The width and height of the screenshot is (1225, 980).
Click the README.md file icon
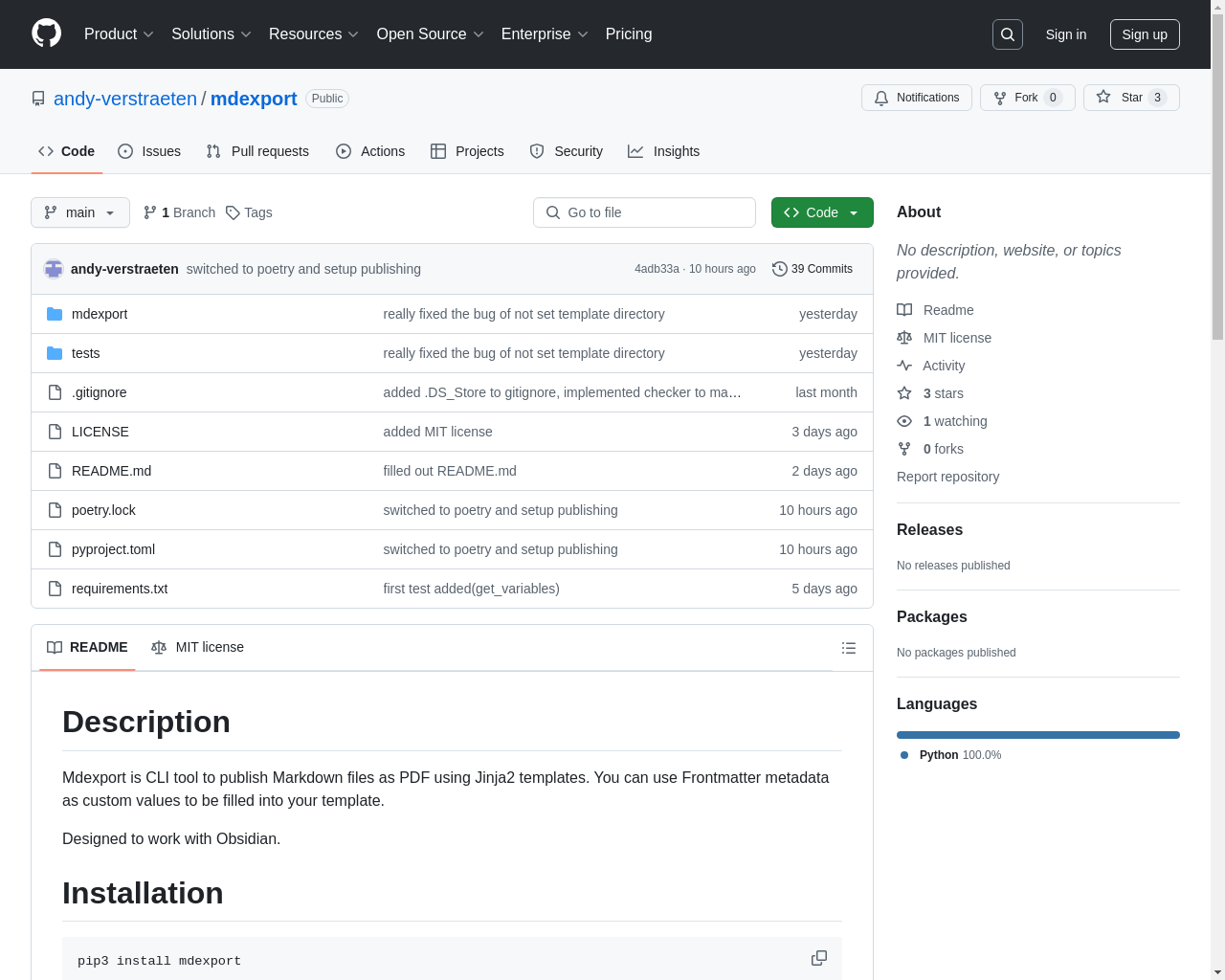[x=55, y=471]
